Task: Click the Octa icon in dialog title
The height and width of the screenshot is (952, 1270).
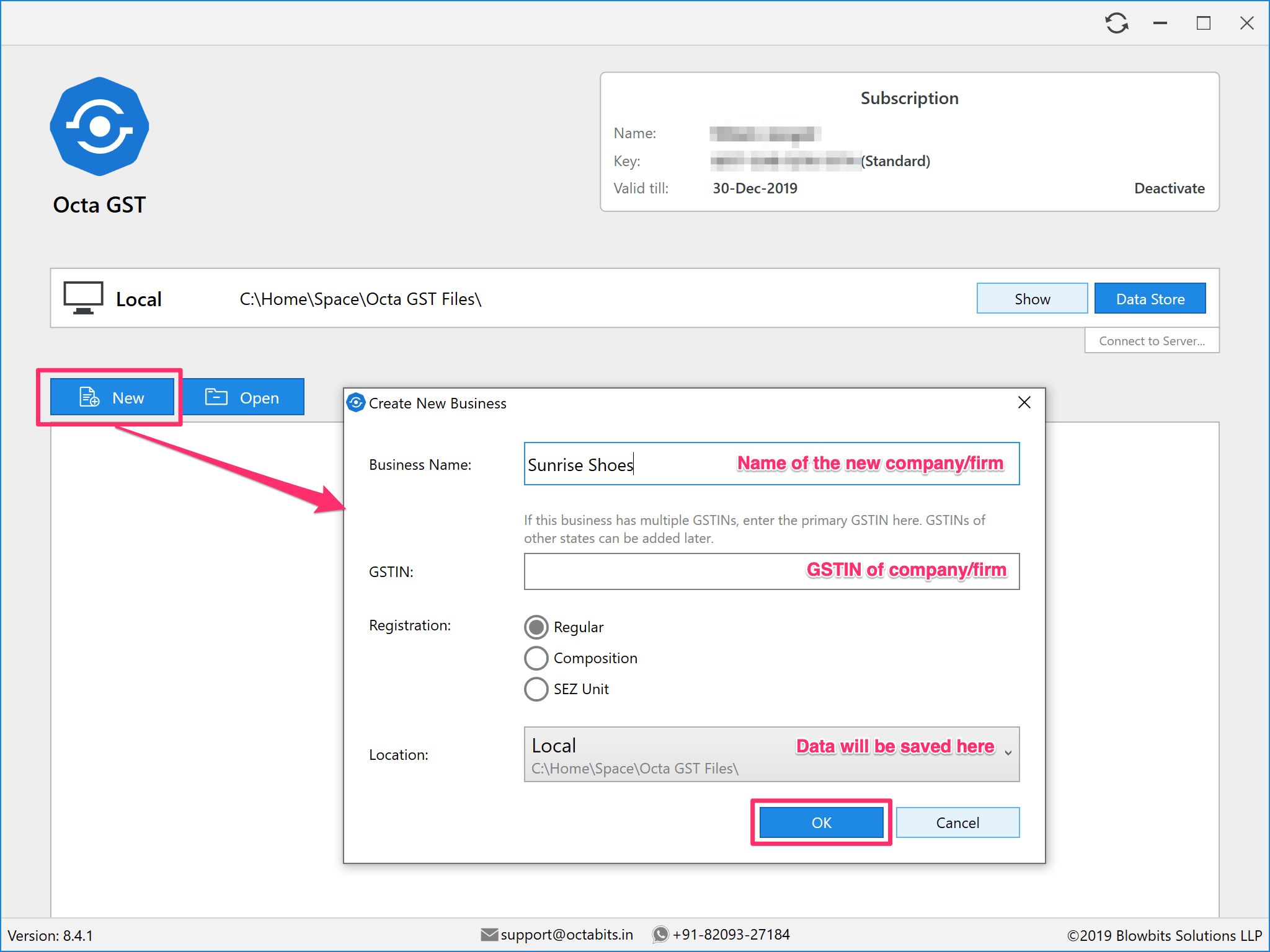Action: (x=356, y=403)
